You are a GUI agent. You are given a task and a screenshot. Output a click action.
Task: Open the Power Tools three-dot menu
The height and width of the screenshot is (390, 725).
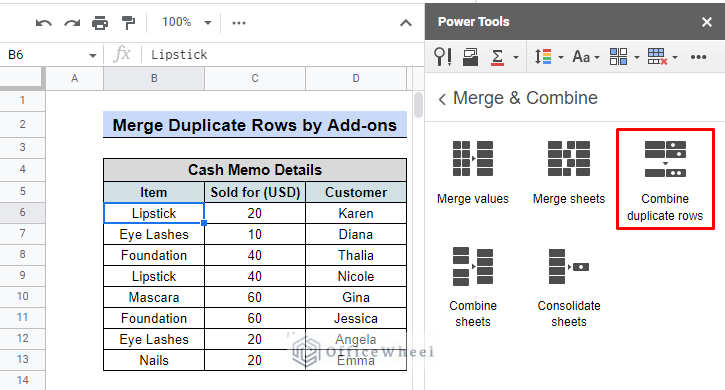pos(698,57)
